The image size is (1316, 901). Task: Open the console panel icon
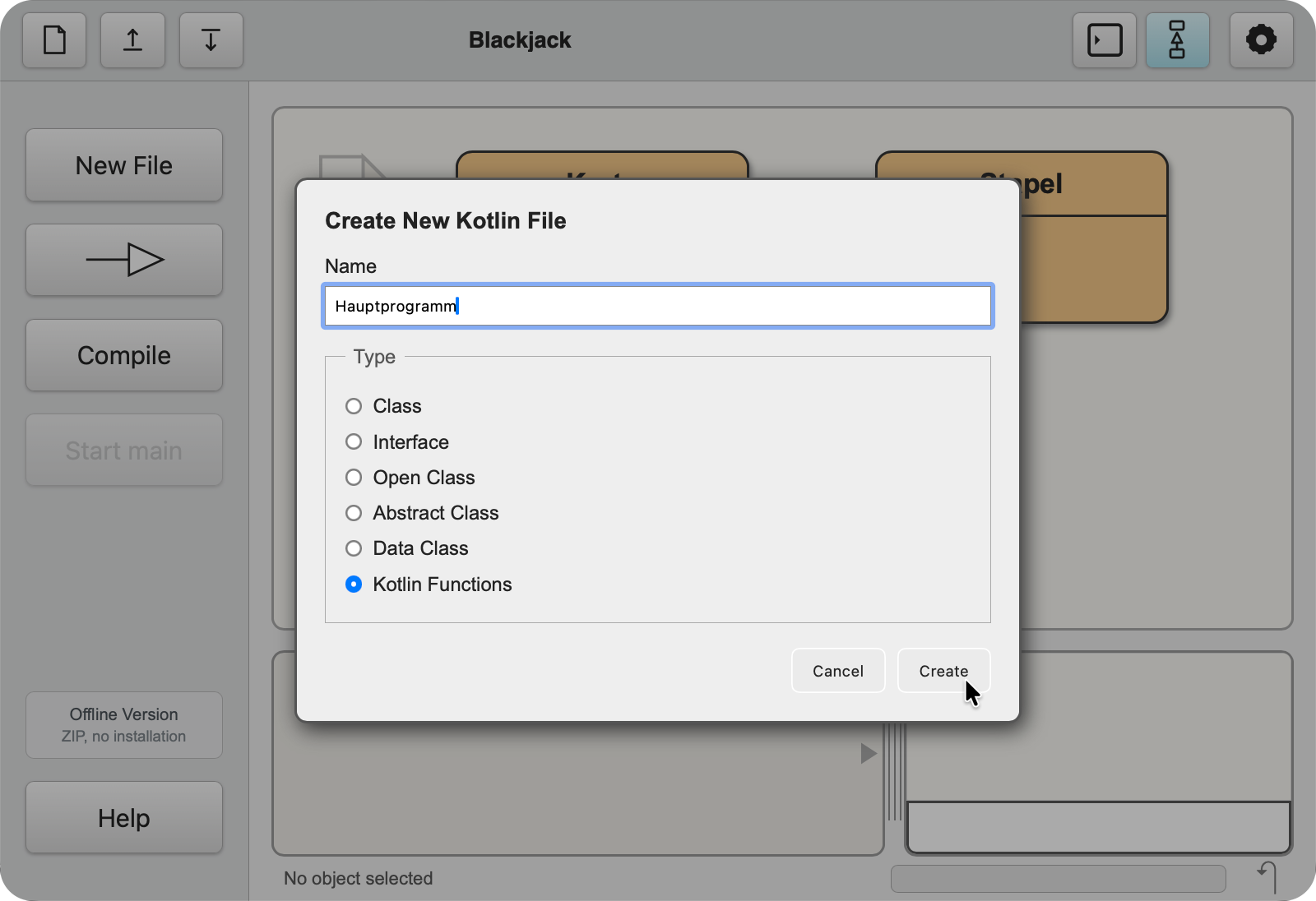[x=1105, y=39]
